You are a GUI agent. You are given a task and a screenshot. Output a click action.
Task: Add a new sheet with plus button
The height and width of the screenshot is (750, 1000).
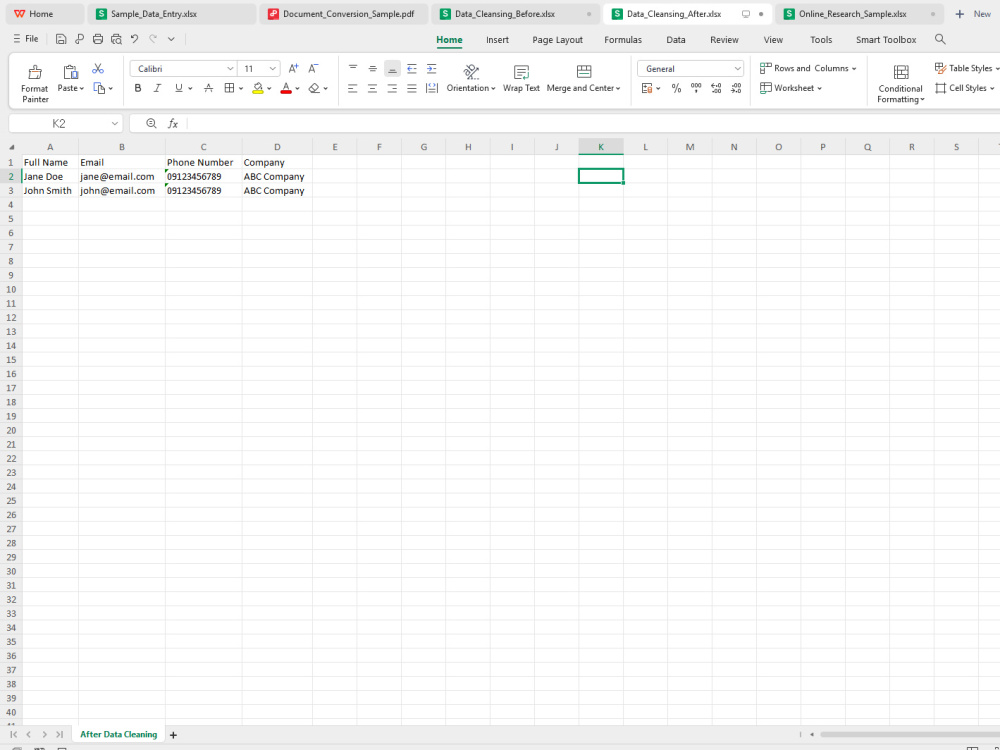[173, 735]
